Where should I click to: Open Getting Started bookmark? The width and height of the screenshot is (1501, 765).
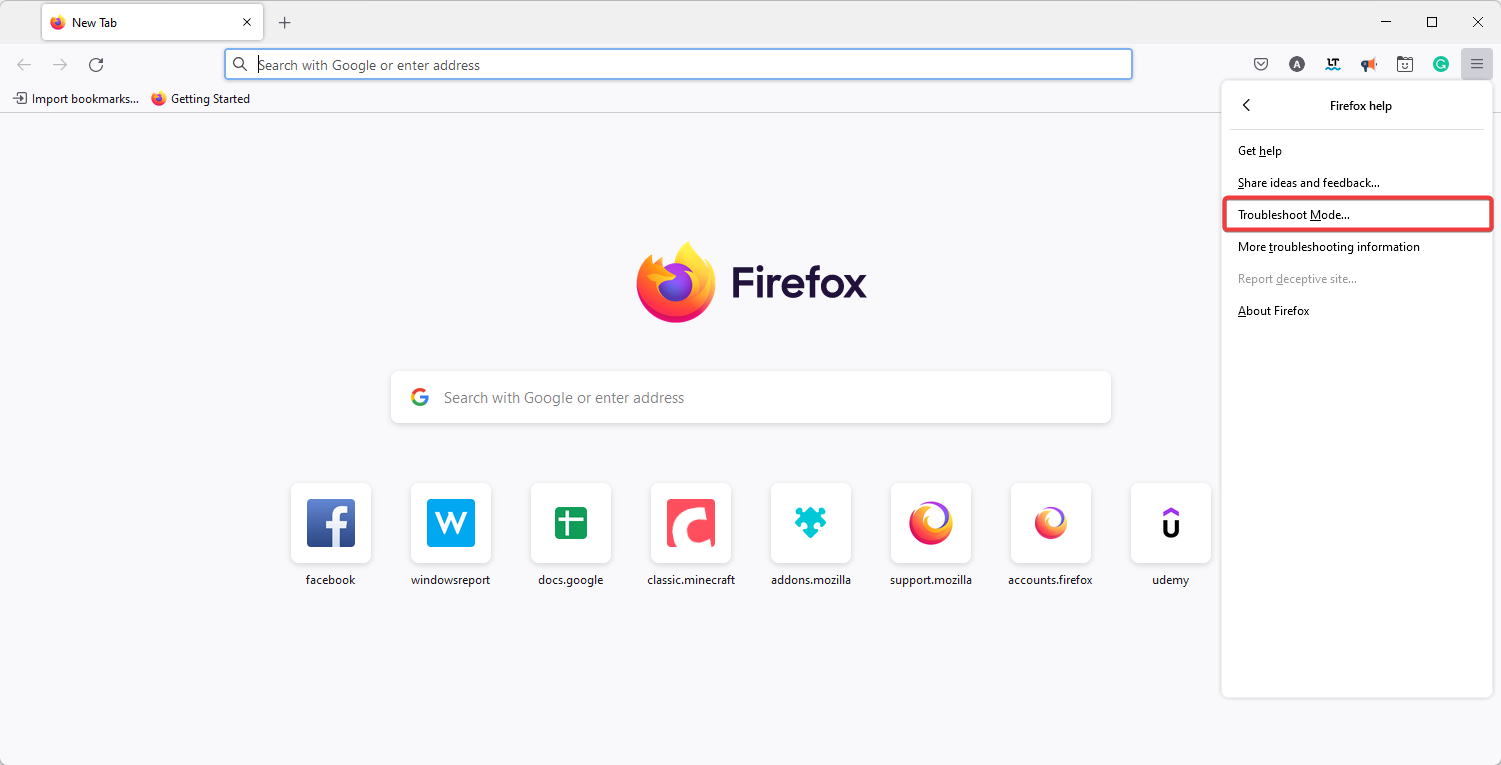coord(201,99)
